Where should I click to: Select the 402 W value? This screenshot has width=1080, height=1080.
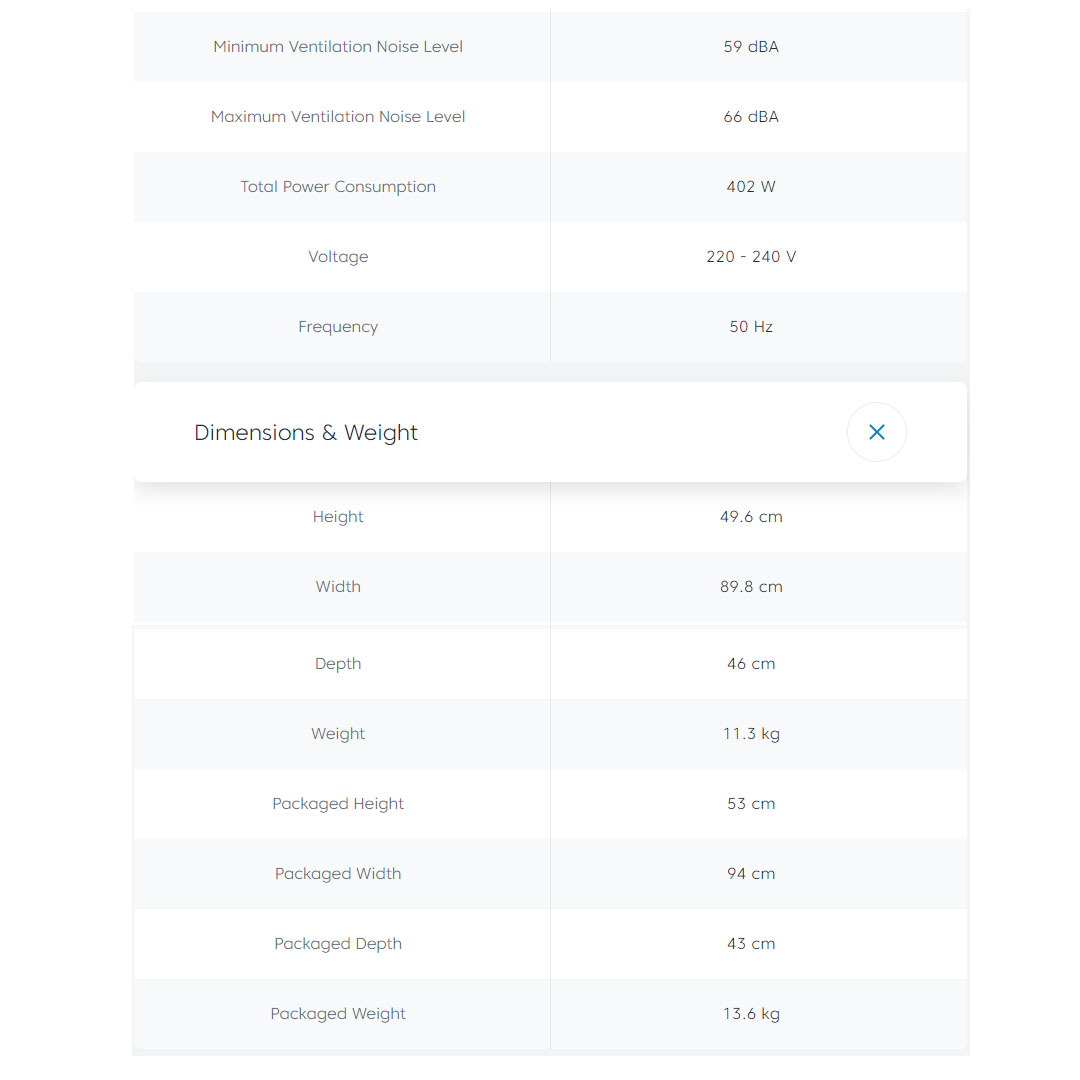tap(751, 187)
